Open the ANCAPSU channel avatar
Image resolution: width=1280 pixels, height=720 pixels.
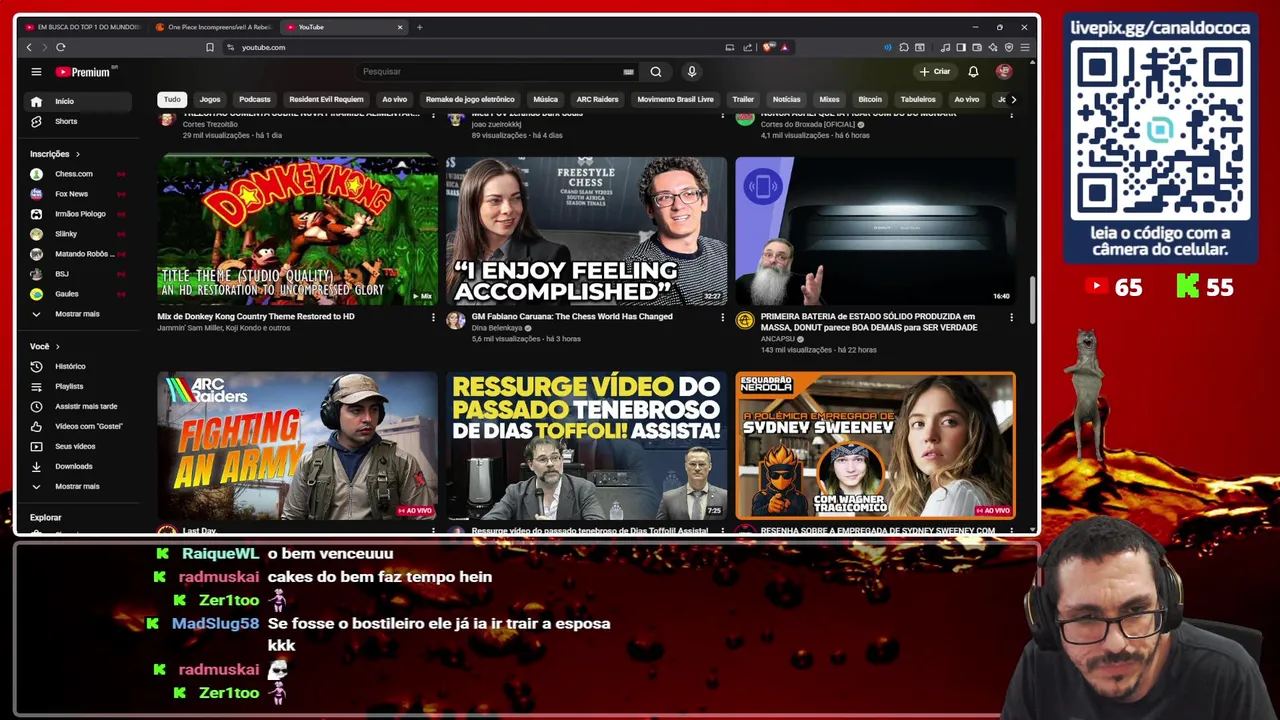coord(744,320)
